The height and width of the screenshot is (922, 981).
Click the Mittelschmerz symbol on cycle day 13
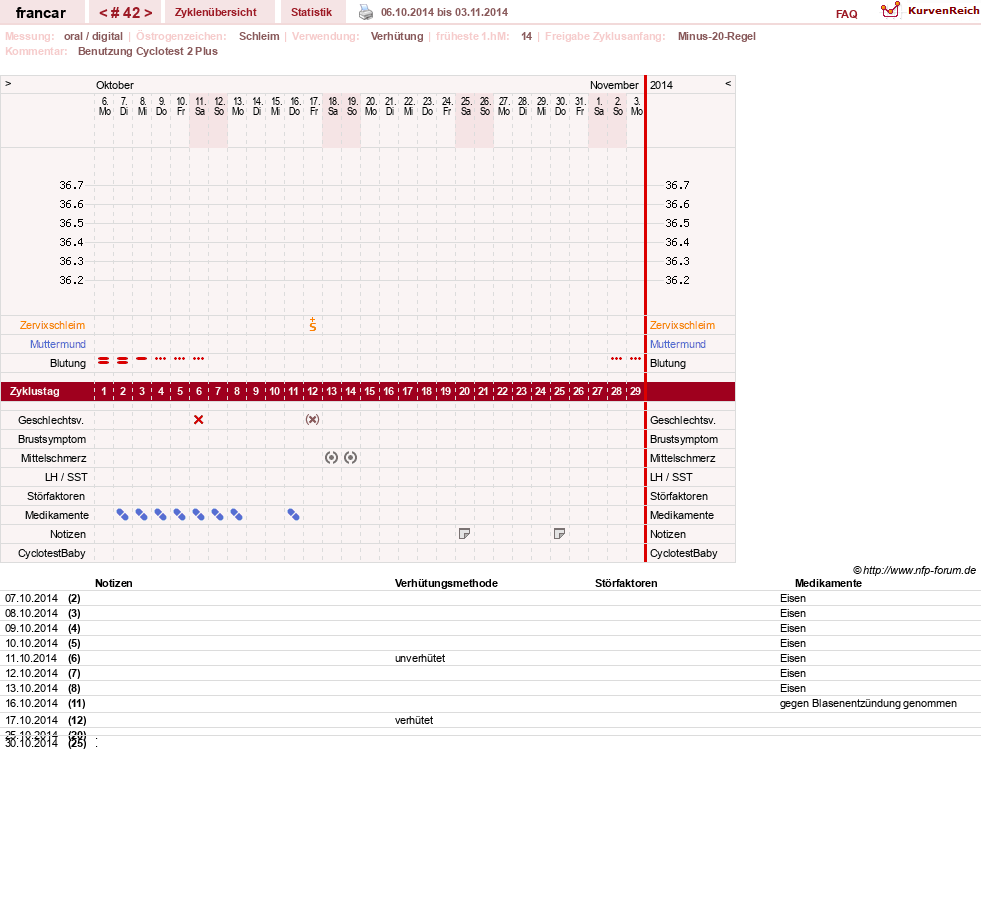pyautogui.click(x=332, y=458)
